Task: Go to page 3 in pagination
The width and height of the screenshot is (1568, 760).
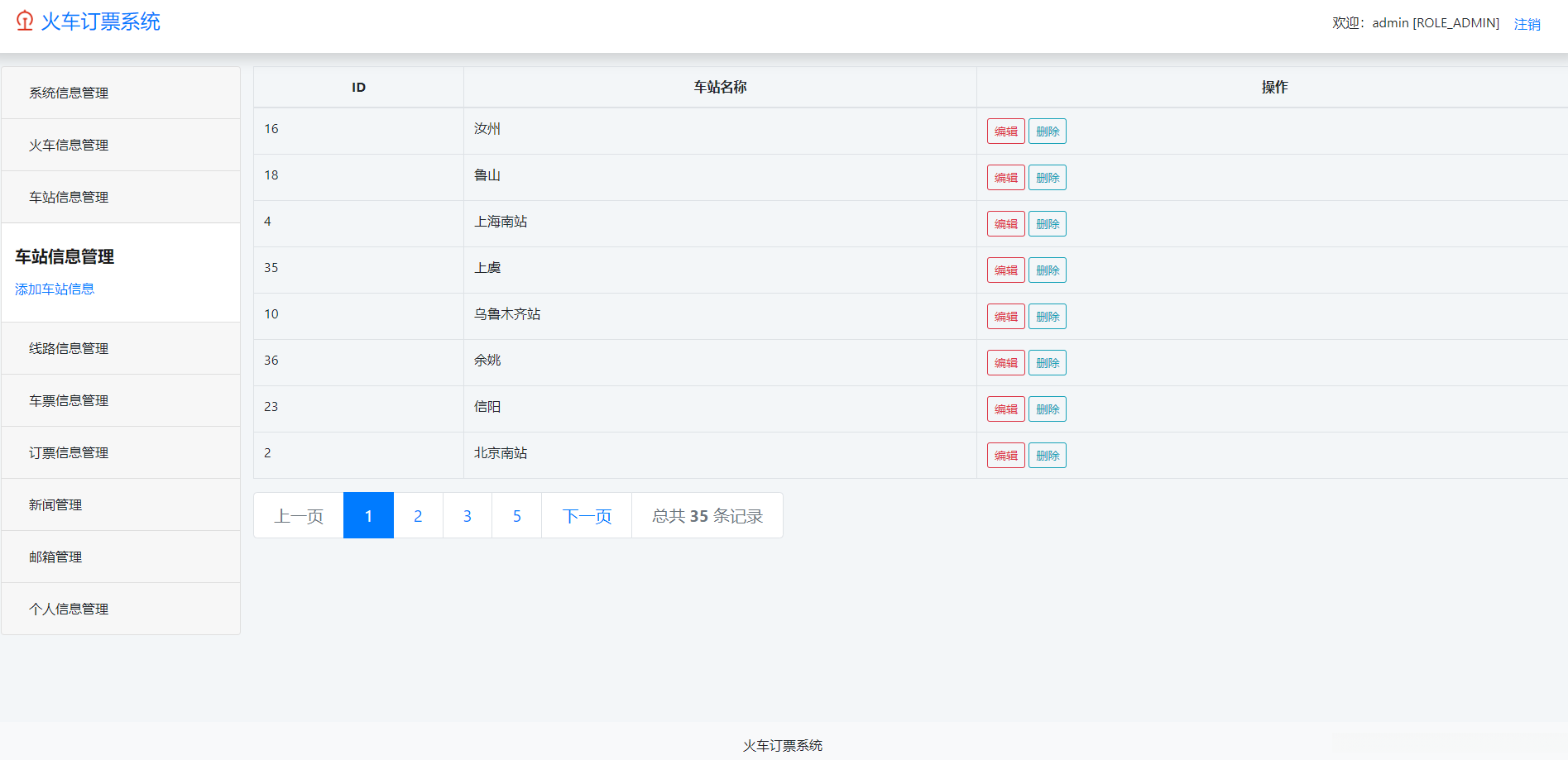Action: [468, 516]
